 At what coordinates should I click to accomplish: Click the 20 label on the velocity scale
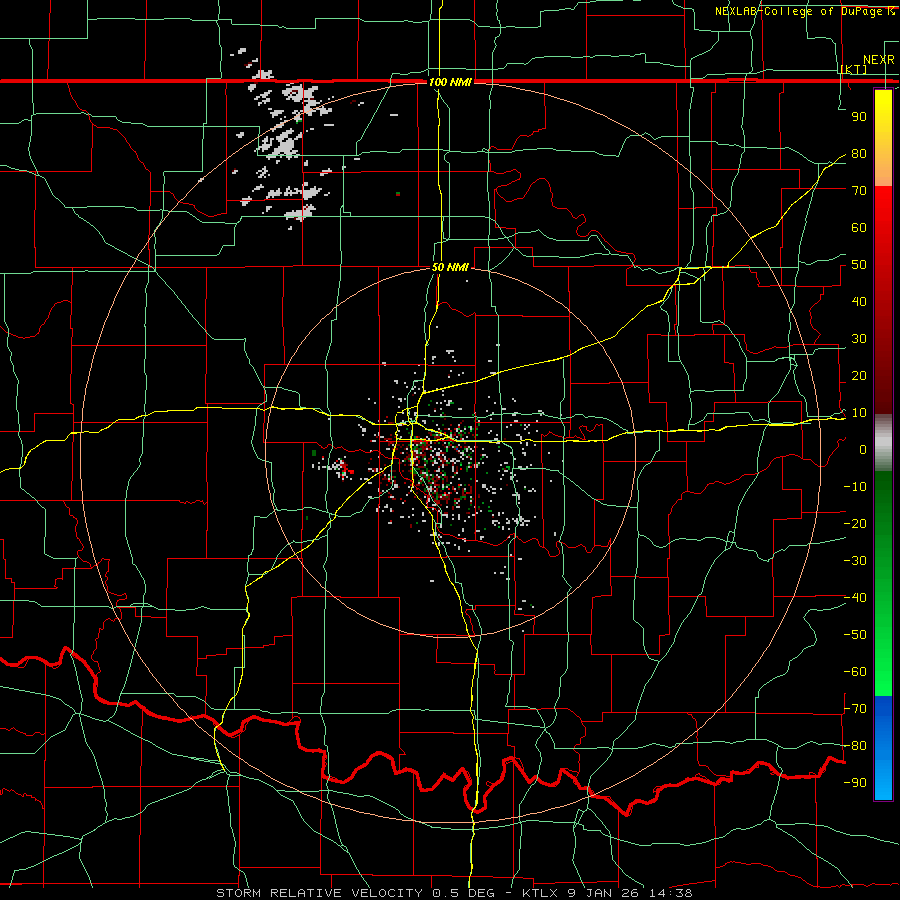pyautogui.click(x=859, y=376)
